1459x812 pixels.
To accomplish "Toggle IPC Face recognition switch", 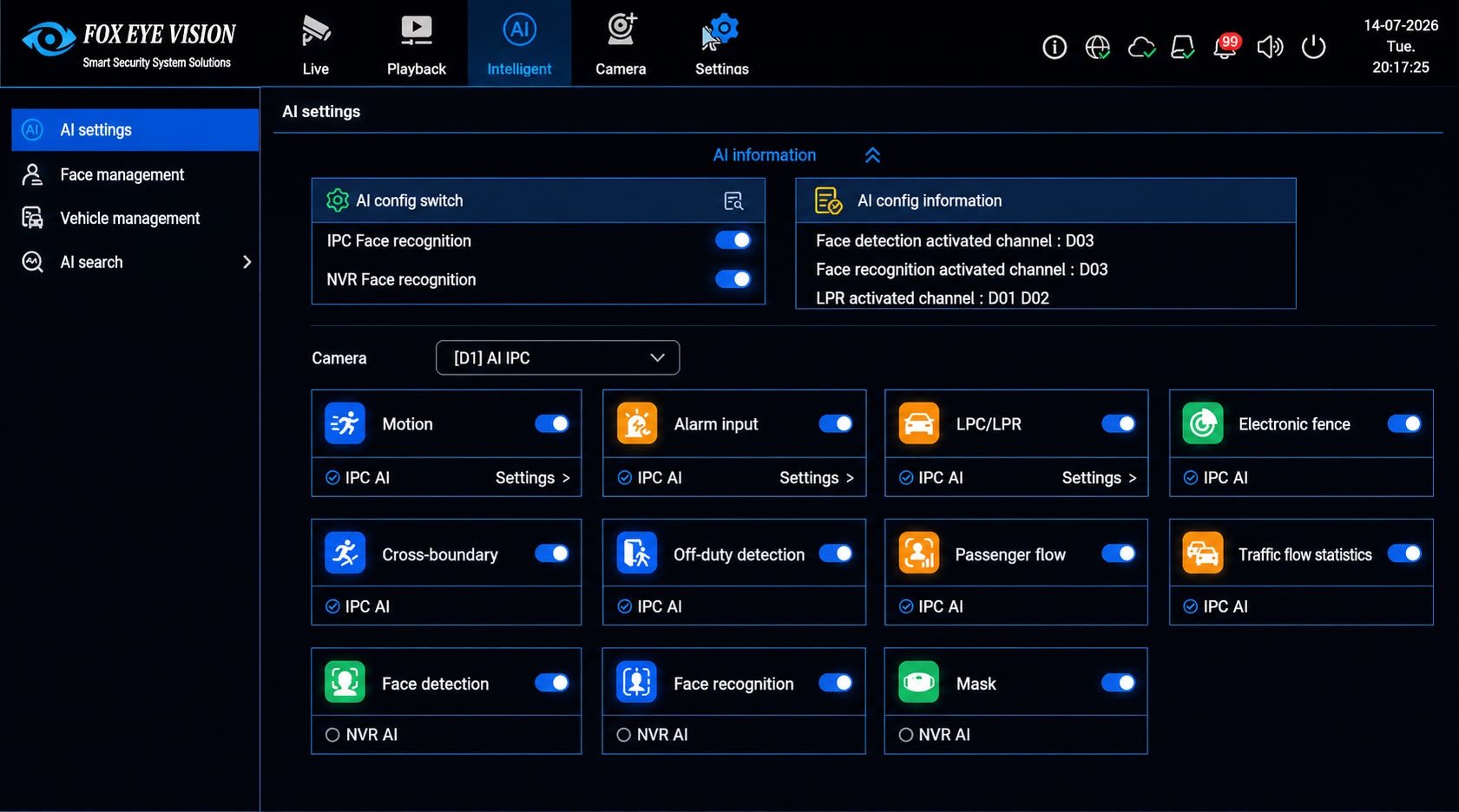I will pyautogui.click(x=733, y=240).
